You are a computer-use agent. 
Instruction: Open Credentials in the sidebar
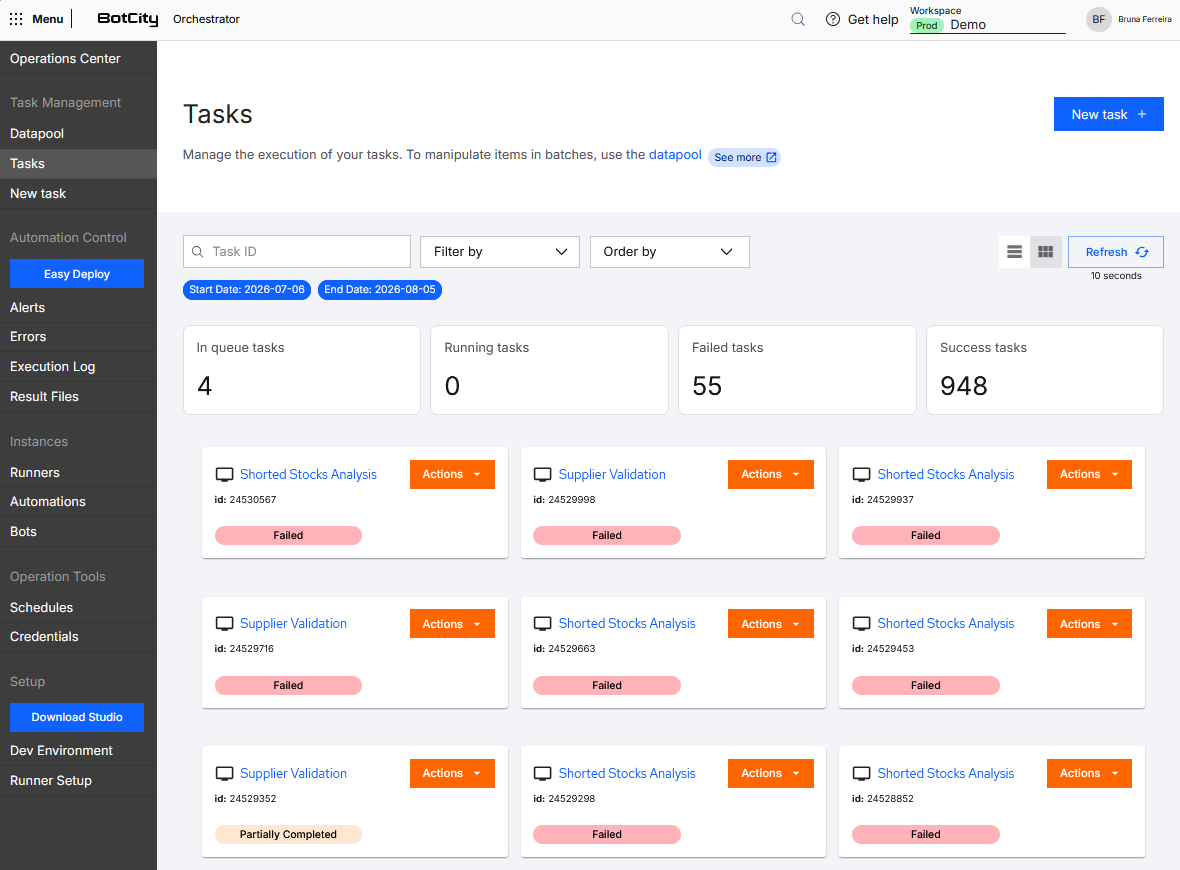tap(78, 636)
